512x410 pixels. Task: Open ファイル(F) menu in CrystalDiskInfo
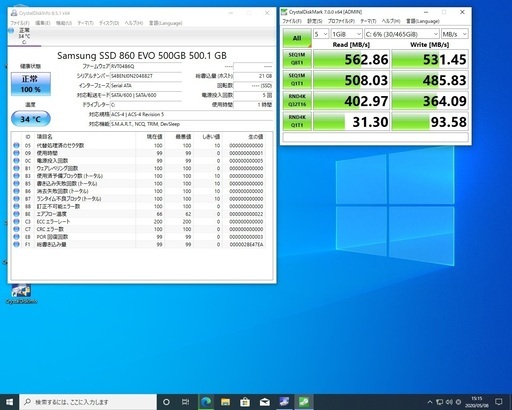20,23
